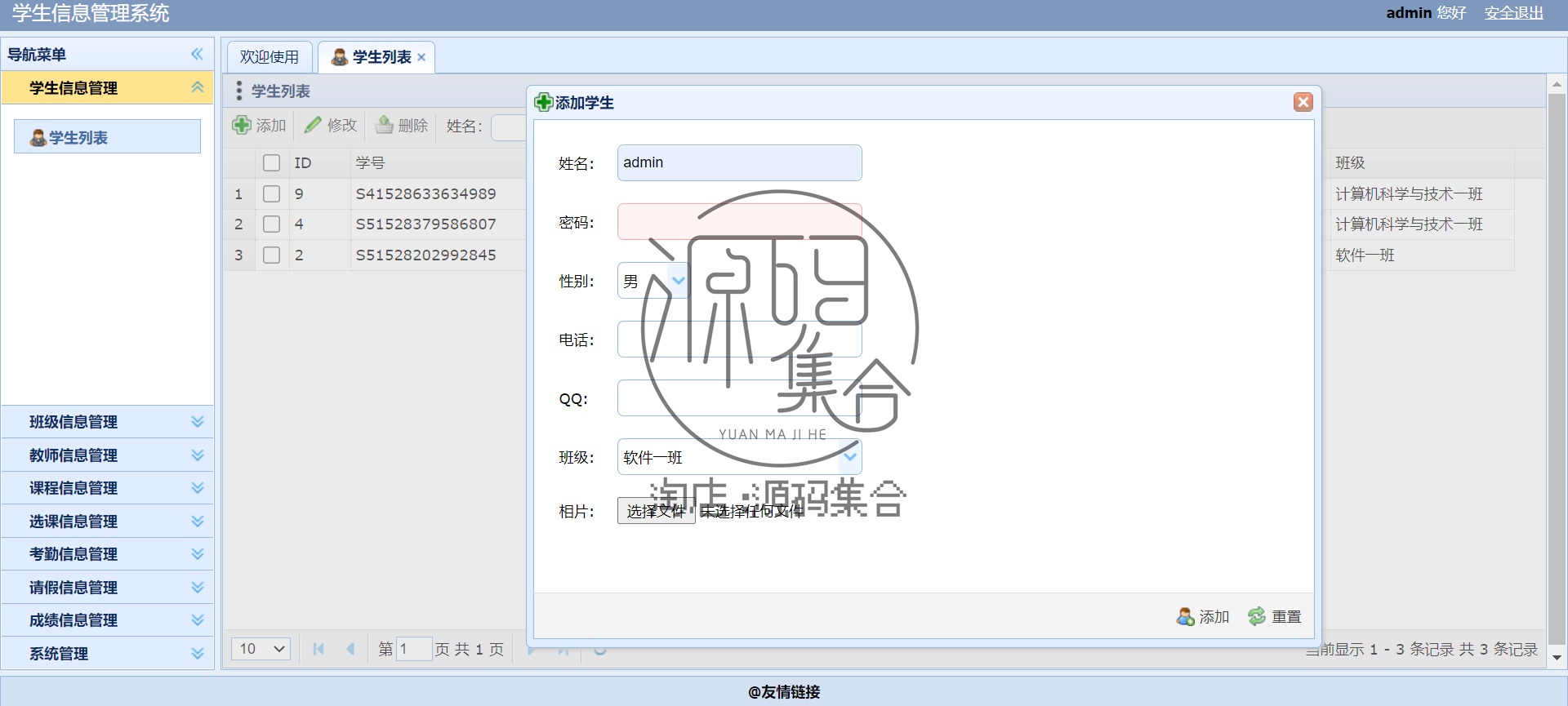Screen dimensions: 1568x706
Task: Check the row with ID 4
Action: 272,224
